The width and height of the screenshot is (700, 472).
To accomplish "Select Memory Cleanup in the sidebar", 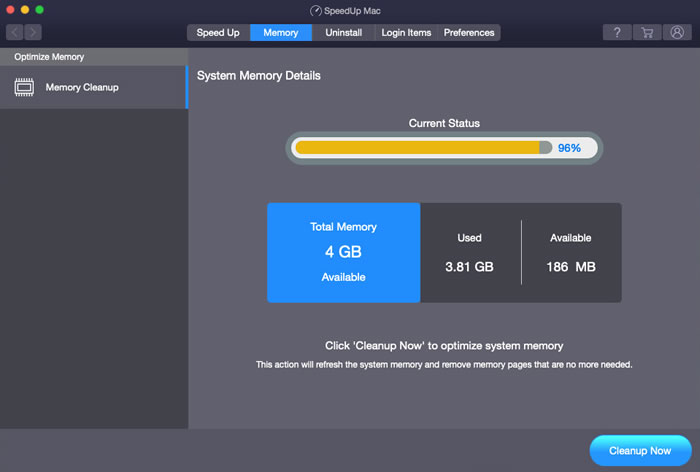I will pyautogui.click(x=82, y=88).
